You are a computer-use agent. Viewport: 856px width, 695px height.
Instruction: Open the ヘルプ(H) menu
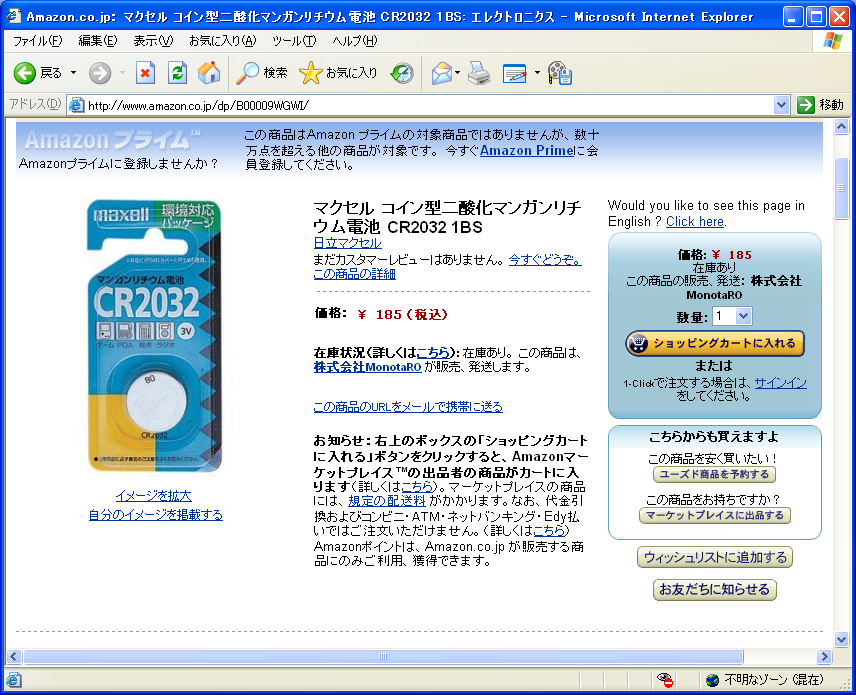tap(354, 41)
